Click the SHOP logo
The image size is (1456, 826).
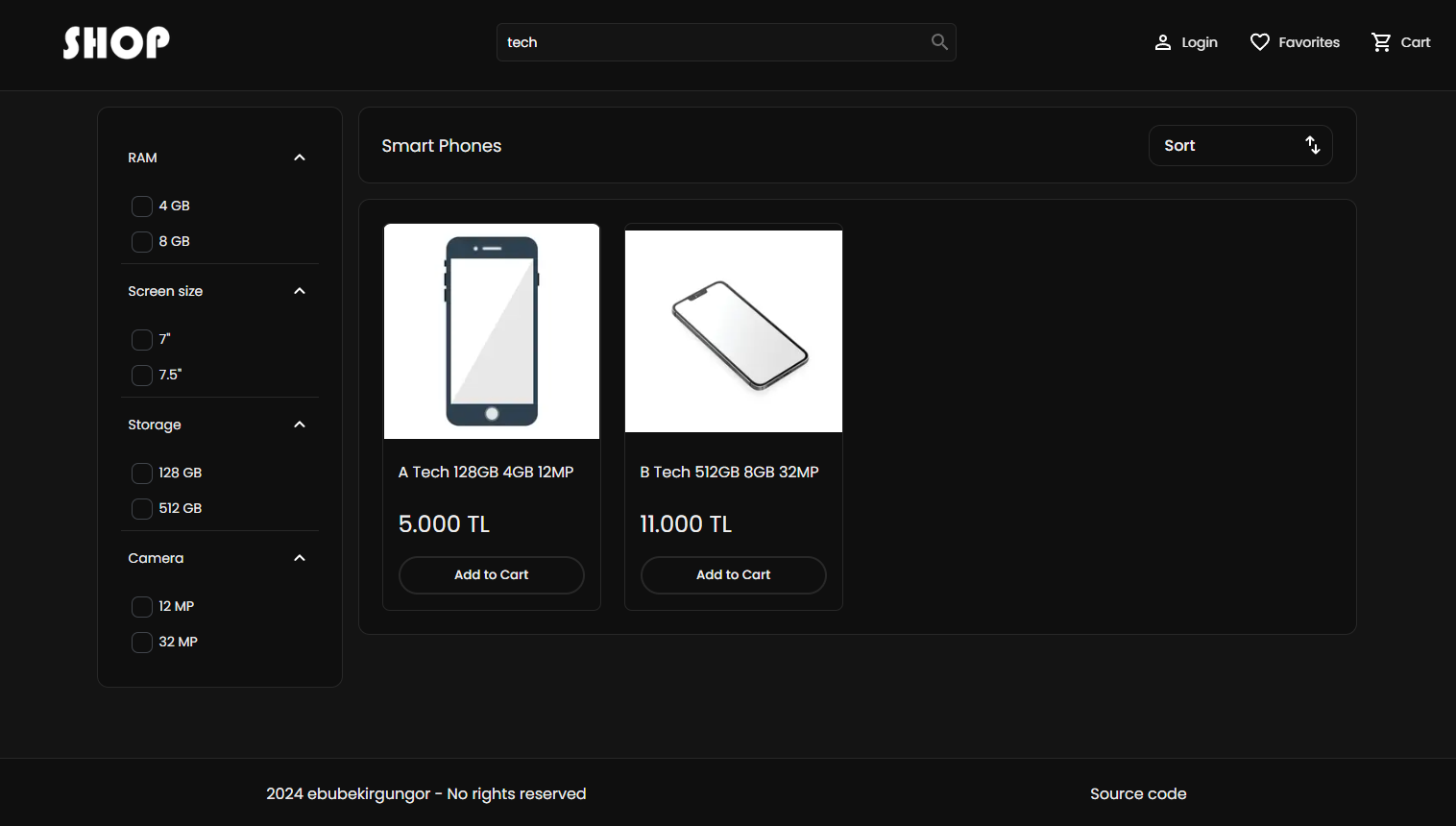tap(116, 42)
